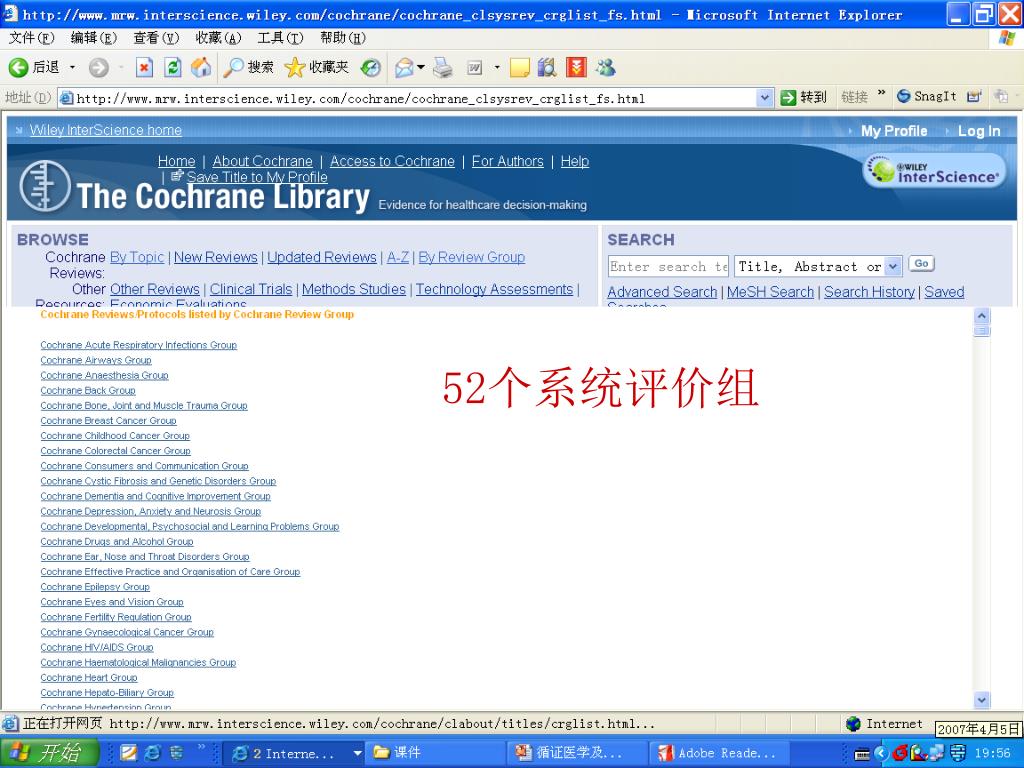1024x768 pixels.
Task: Switch to the 循证医学及 PowerPoint taskbar button
Action: [575, 753]
